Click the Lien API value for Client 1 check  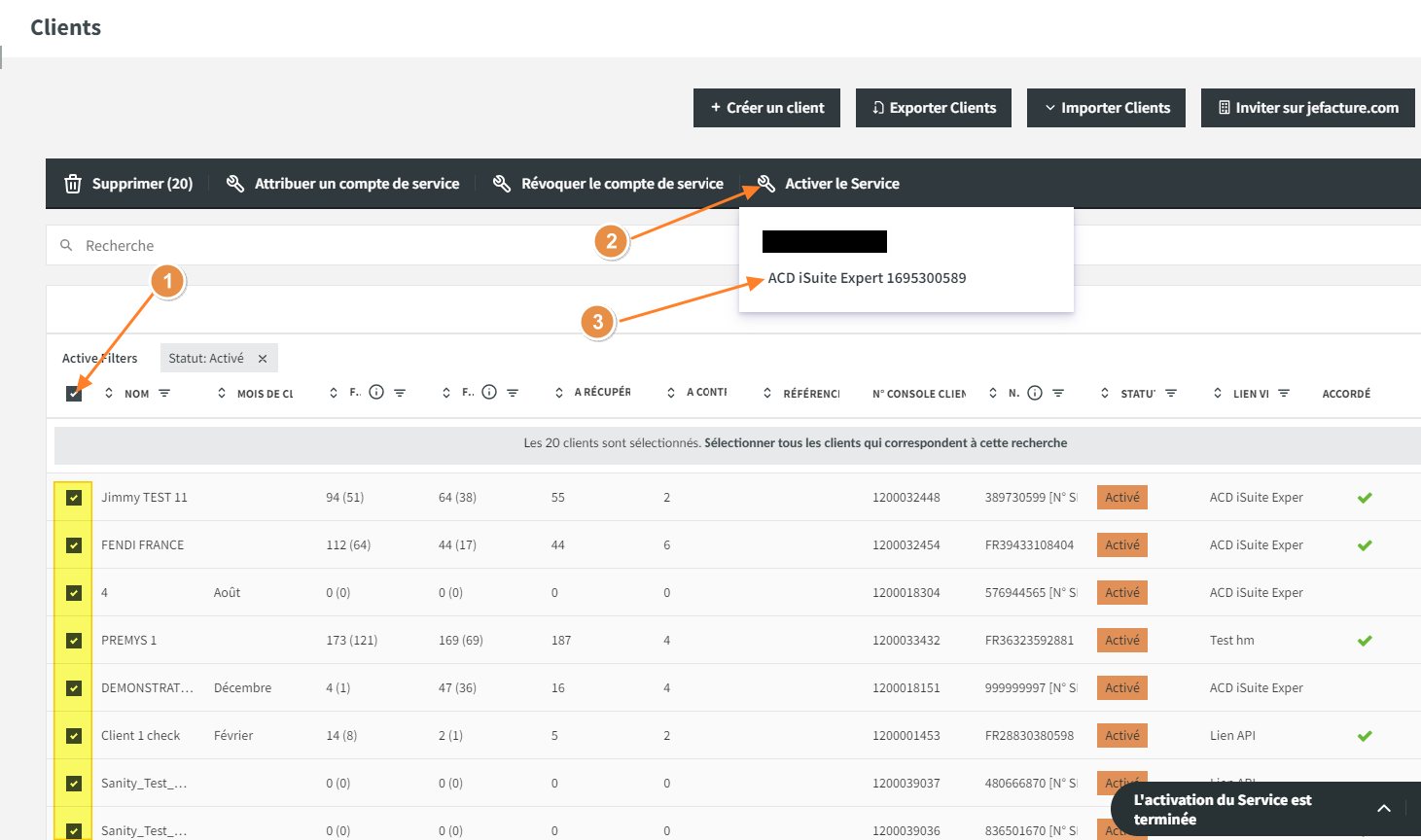(1232, 736)
